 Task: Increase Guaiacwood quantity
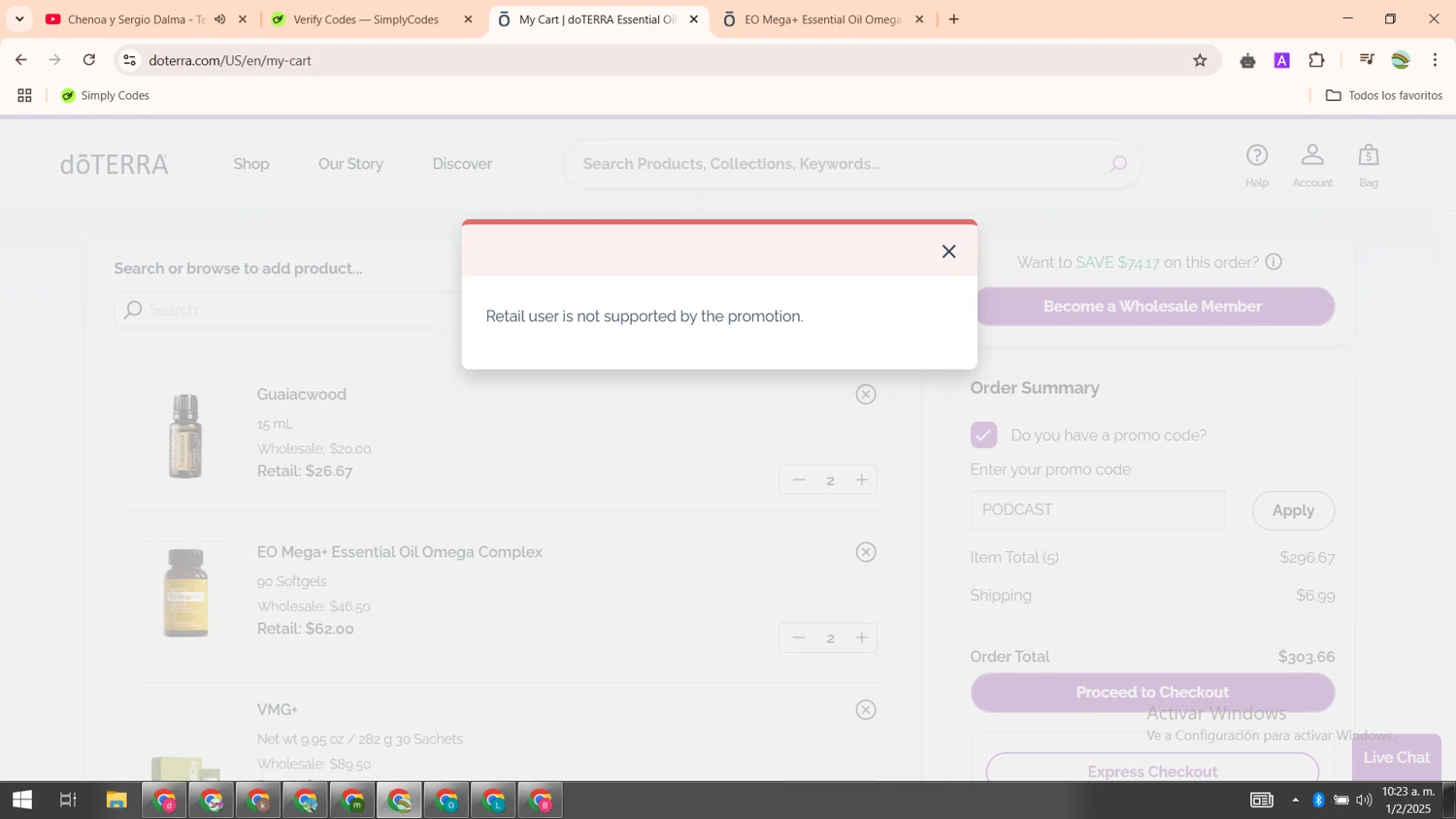point(861,479)
